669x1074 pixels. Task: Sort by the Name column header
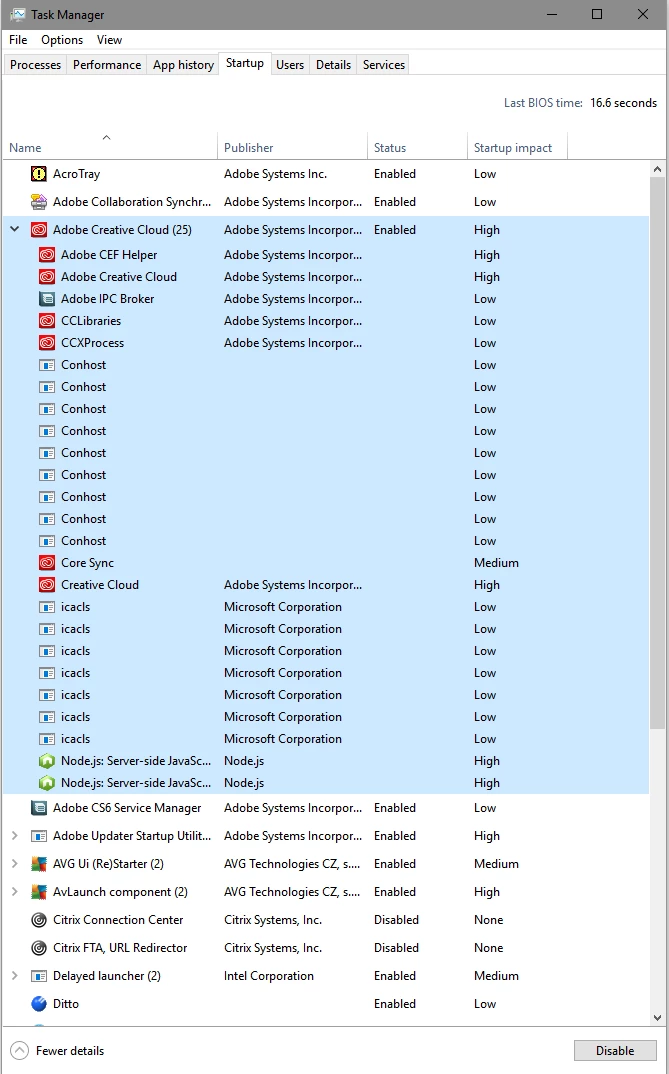click(x=110, y=147)
